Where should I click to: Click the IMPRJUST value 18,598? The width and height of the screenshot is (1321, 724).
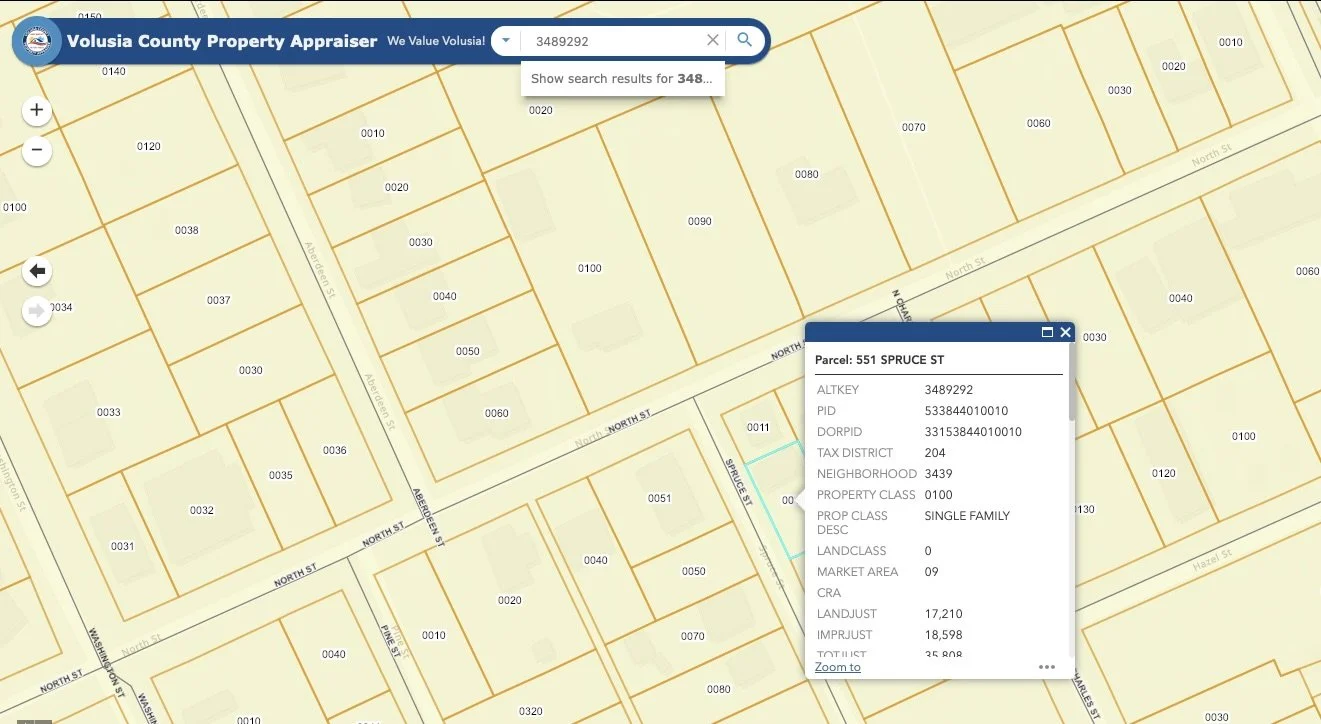coord(944,635)
